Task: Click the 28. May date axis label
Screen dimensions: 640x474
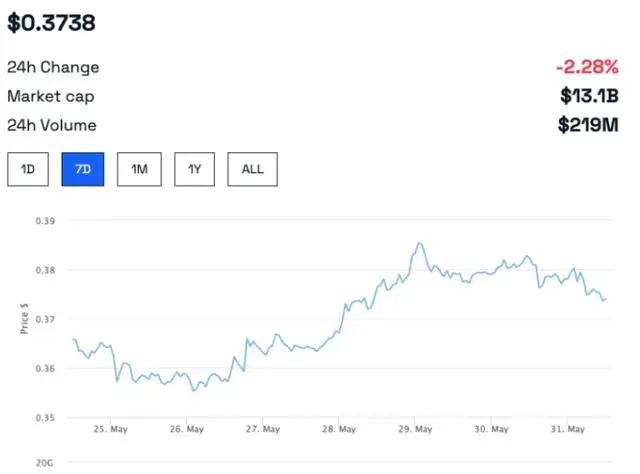Action: 339,430
